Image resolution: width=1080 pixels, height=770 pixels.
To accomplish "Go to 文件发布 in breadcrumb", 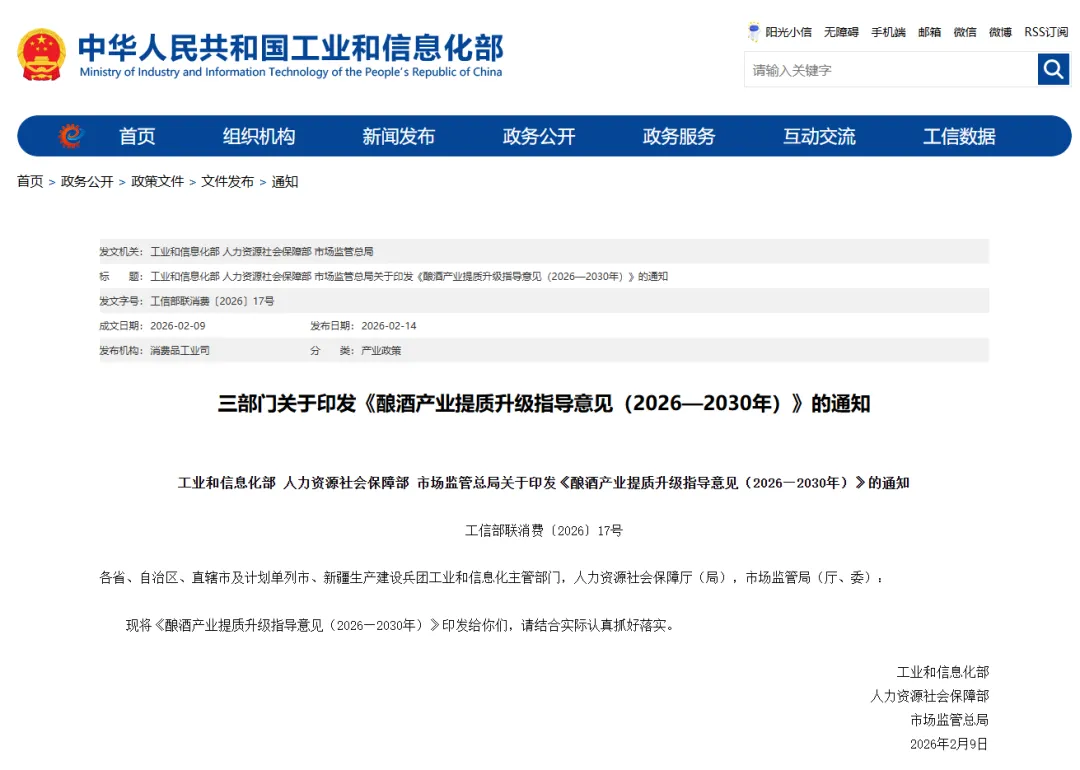I will click(x=228, y=181).
